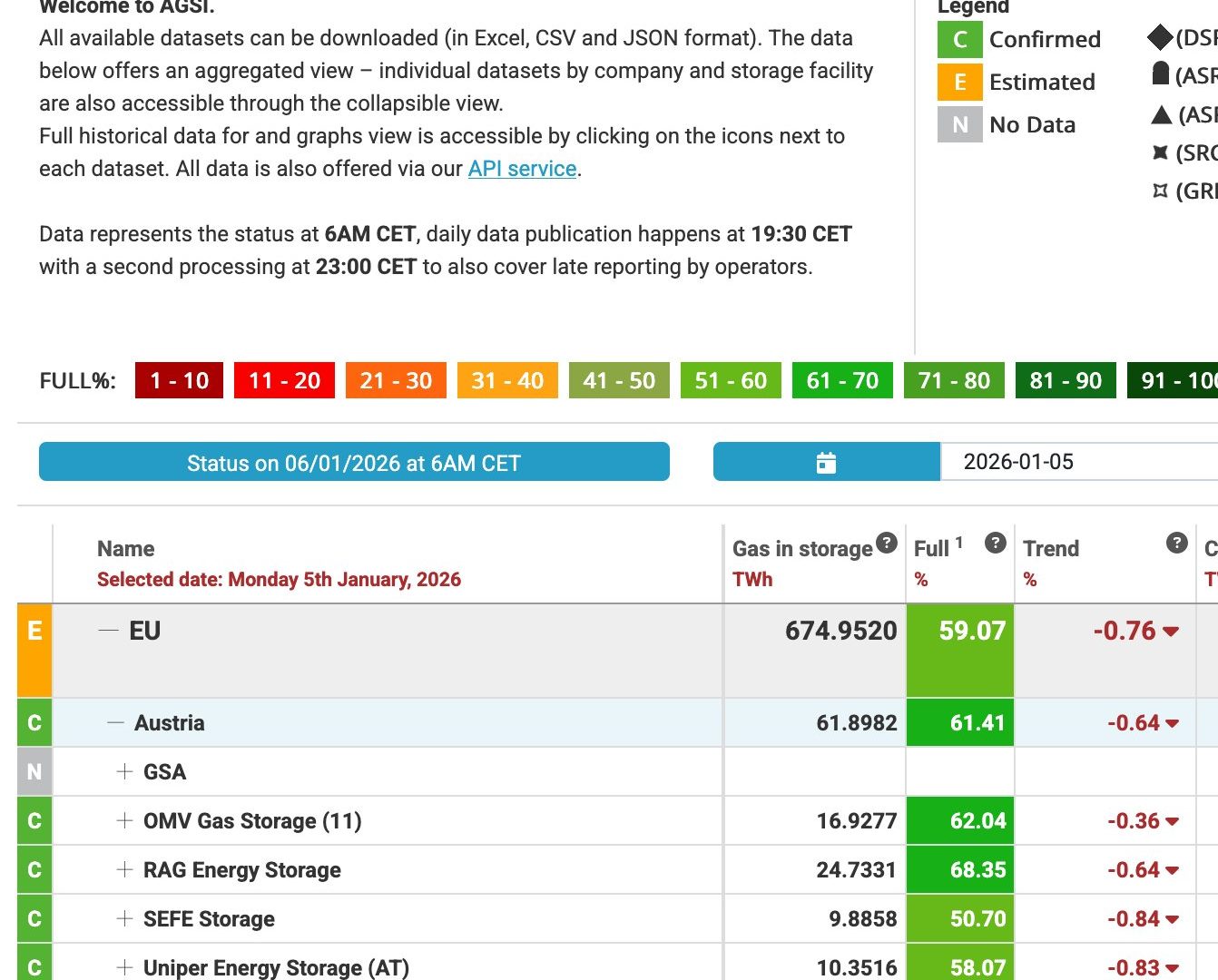1218x980 pixels.
Task: Click help icon next to Full column
Action: click(996, 543)
